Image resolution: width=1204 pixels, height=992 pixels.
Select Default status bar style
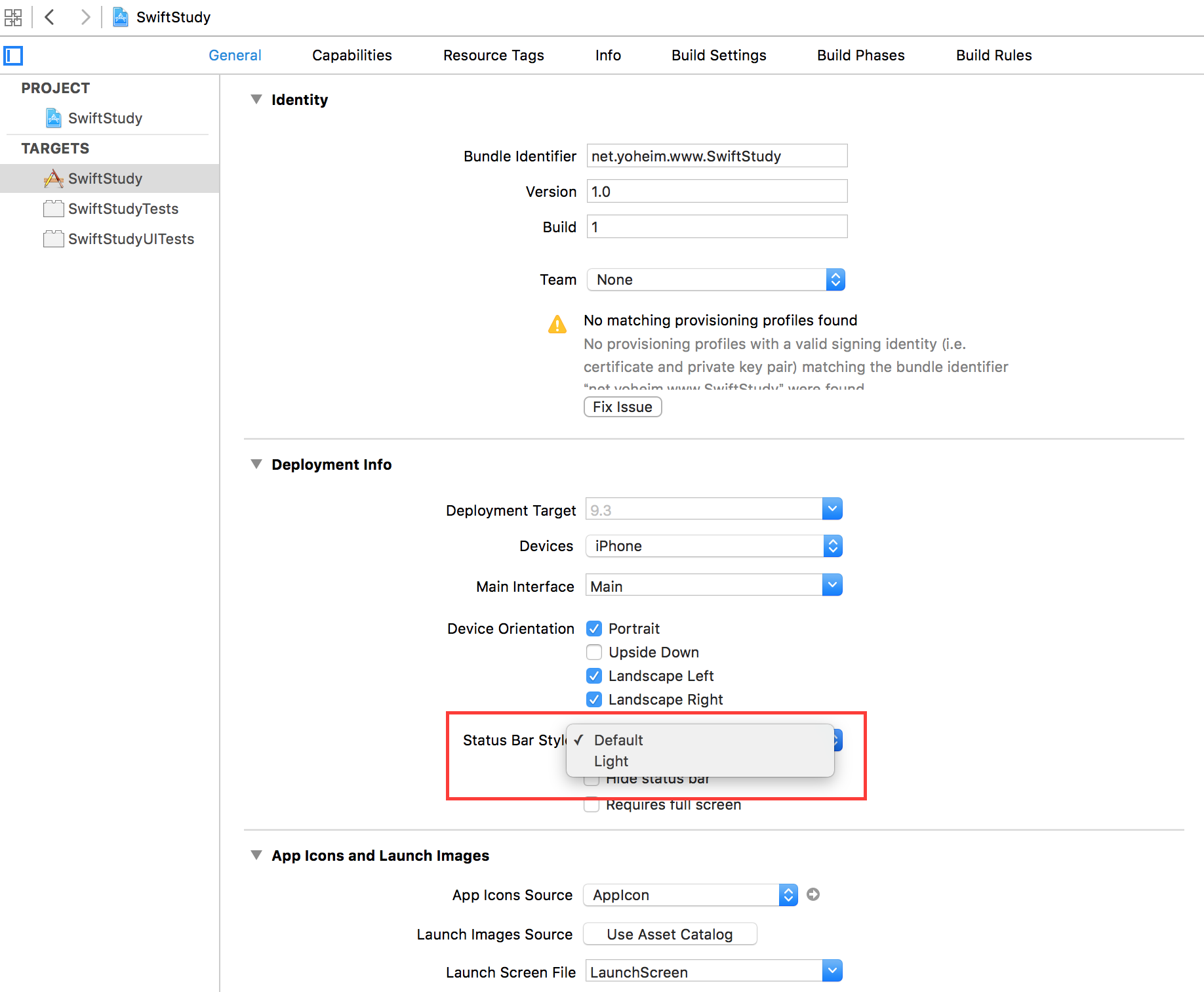coord(700,740)
